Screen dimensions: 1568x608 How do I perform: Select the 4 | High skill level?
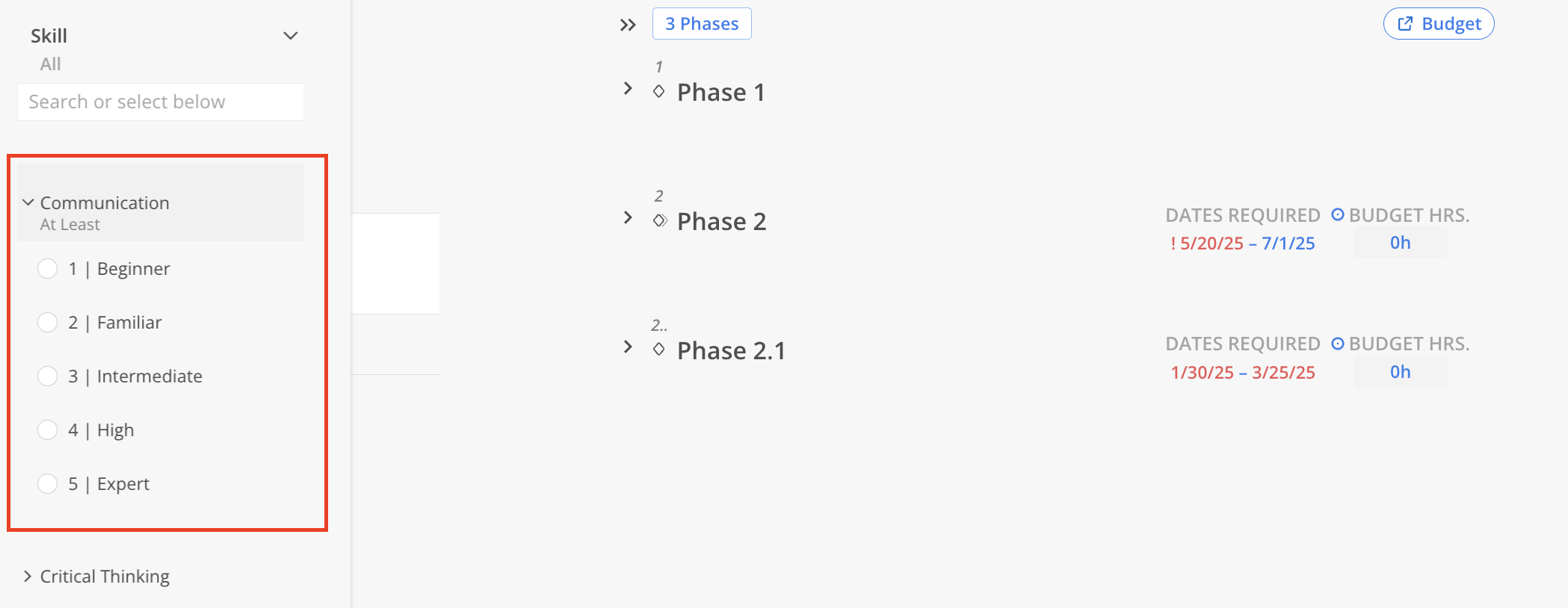coord(47,430)
